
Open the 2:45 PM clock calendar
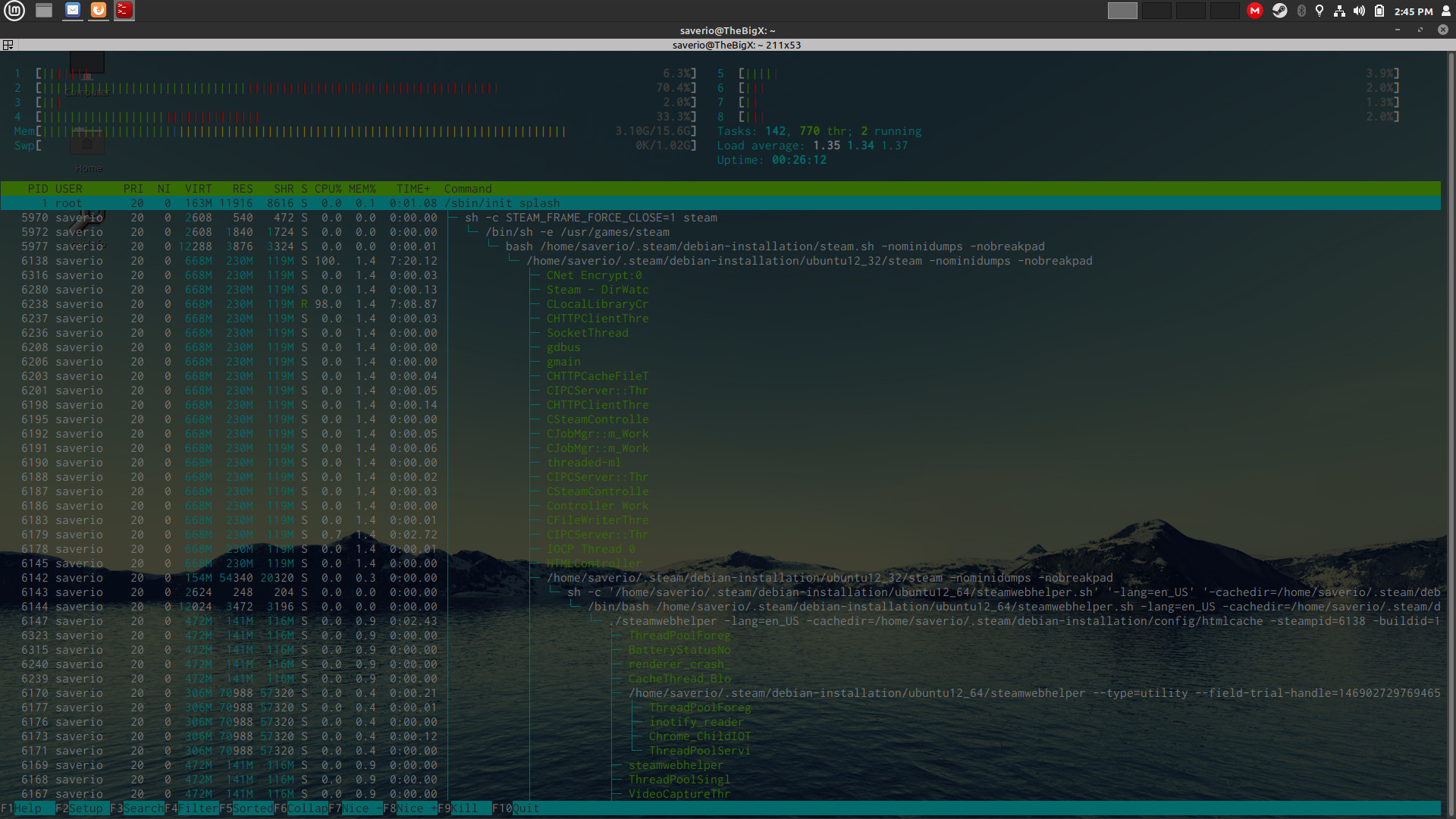(x=1414, y=11)
